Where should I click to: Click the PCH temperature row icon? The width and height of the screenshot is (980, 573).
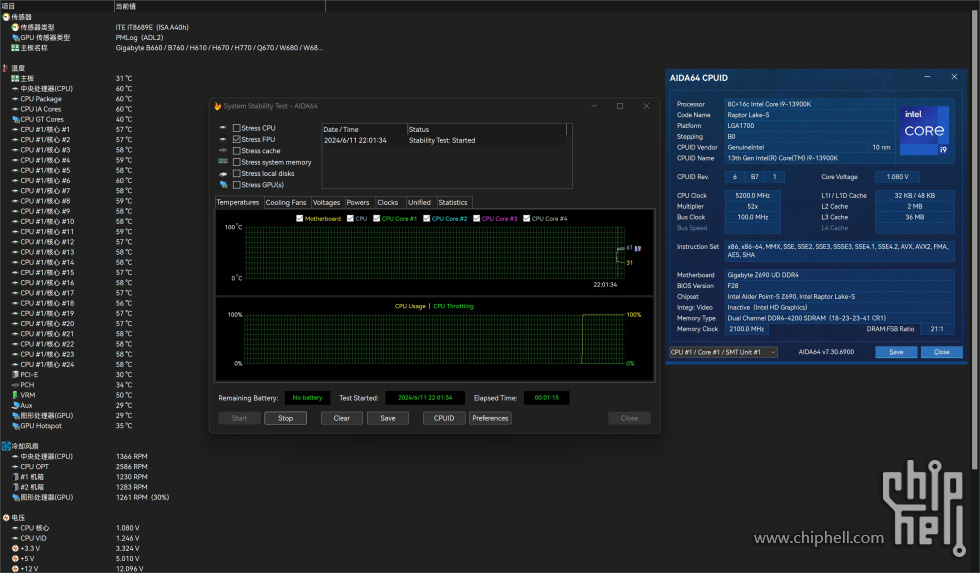15,385
